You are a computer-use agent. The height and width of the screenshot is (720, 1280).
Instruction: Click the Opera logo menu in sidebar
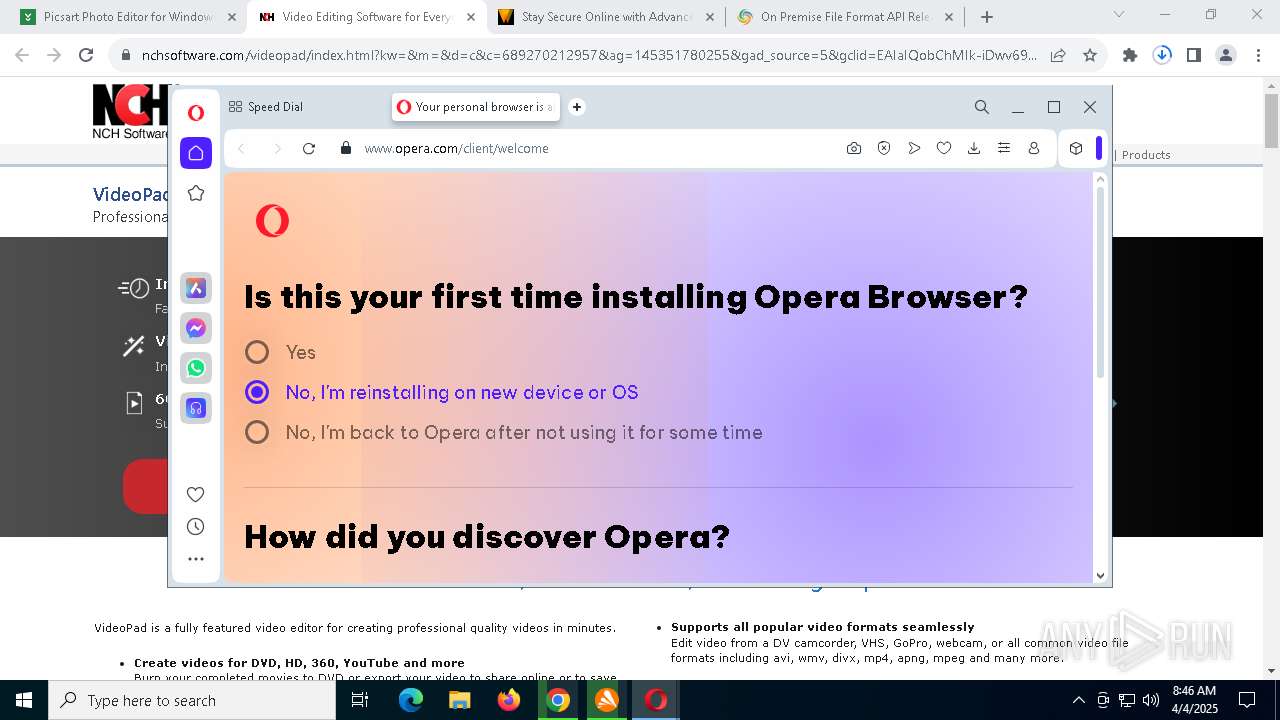click(x=196, y=113)
